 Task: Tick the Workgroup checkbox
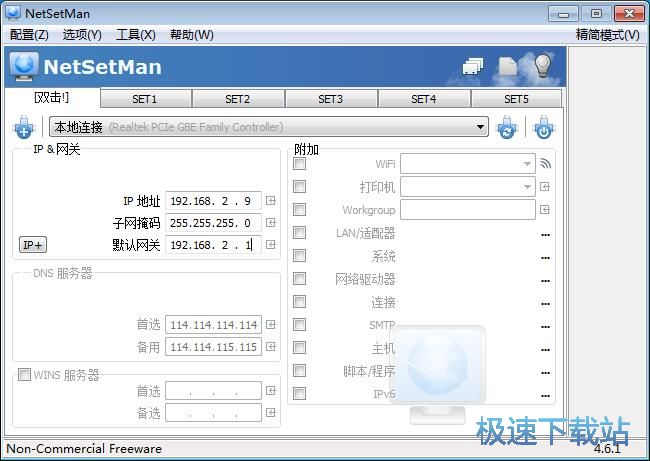[299, 209]
